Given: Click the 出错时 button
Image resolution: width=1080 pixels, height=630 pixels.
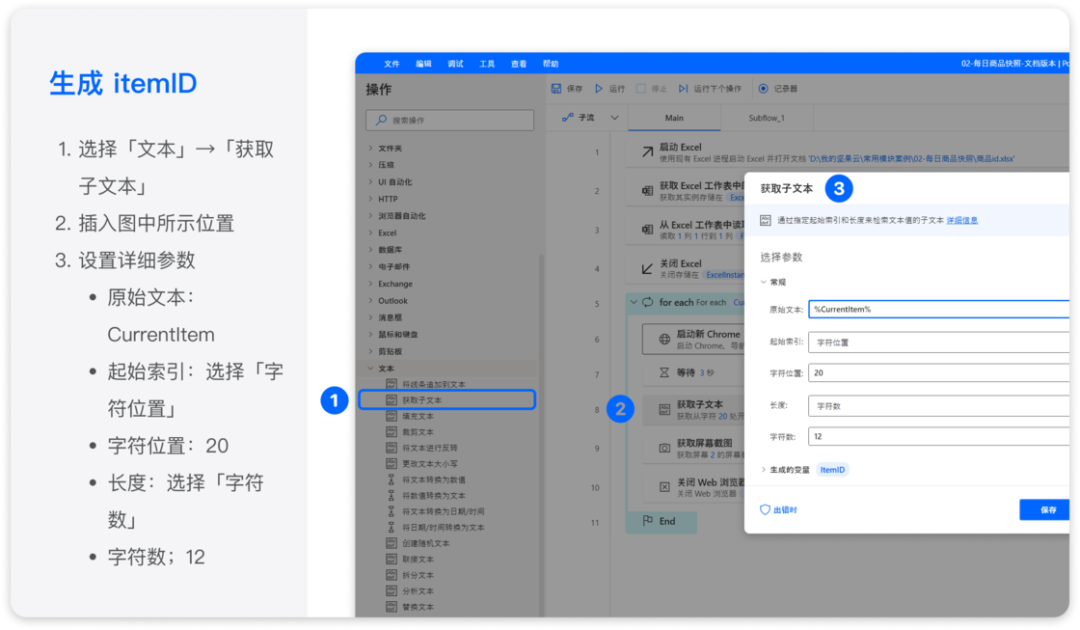Looking at the screenshot, I should (x=778, y=510).
